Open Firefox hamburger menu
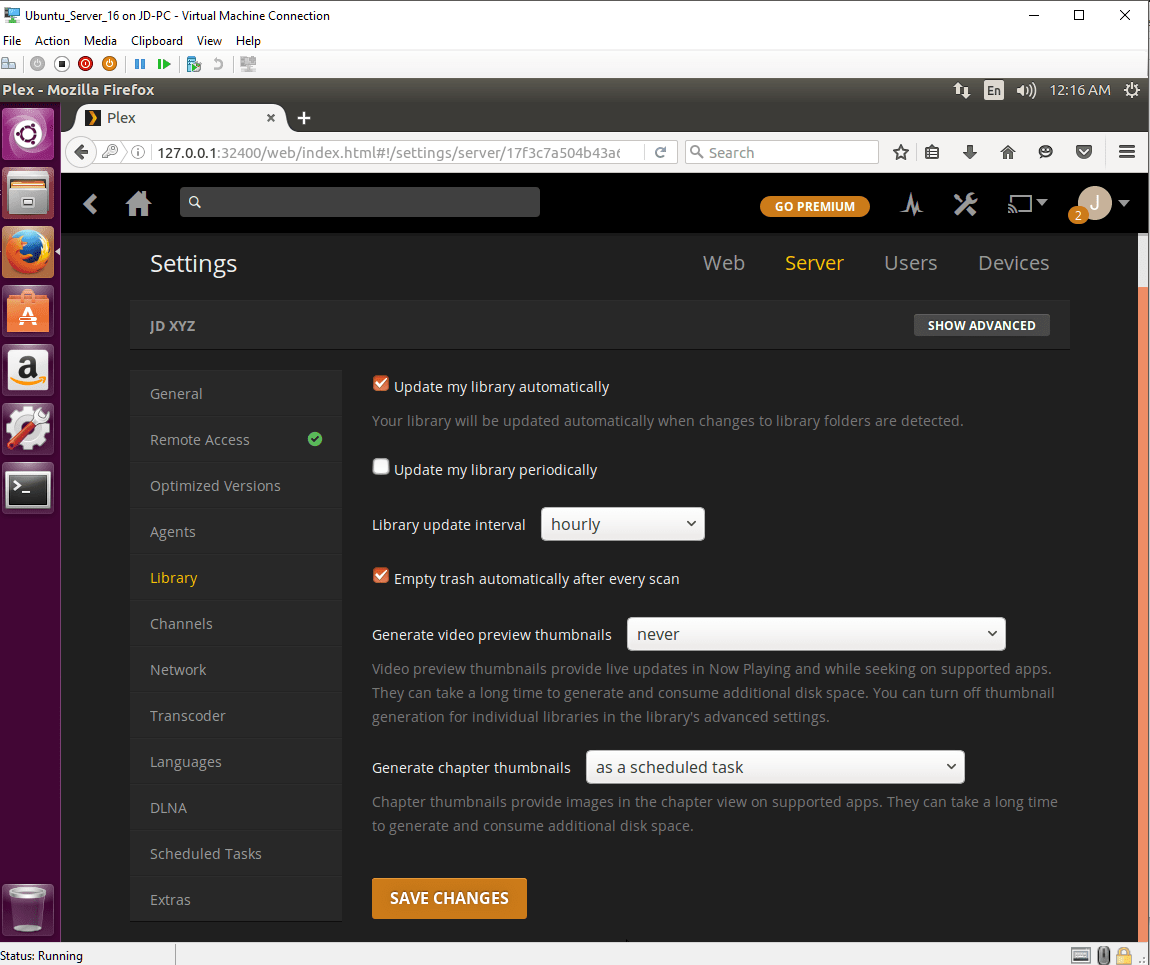Viewport: 1150px width, 965px height. [1127, 152]
